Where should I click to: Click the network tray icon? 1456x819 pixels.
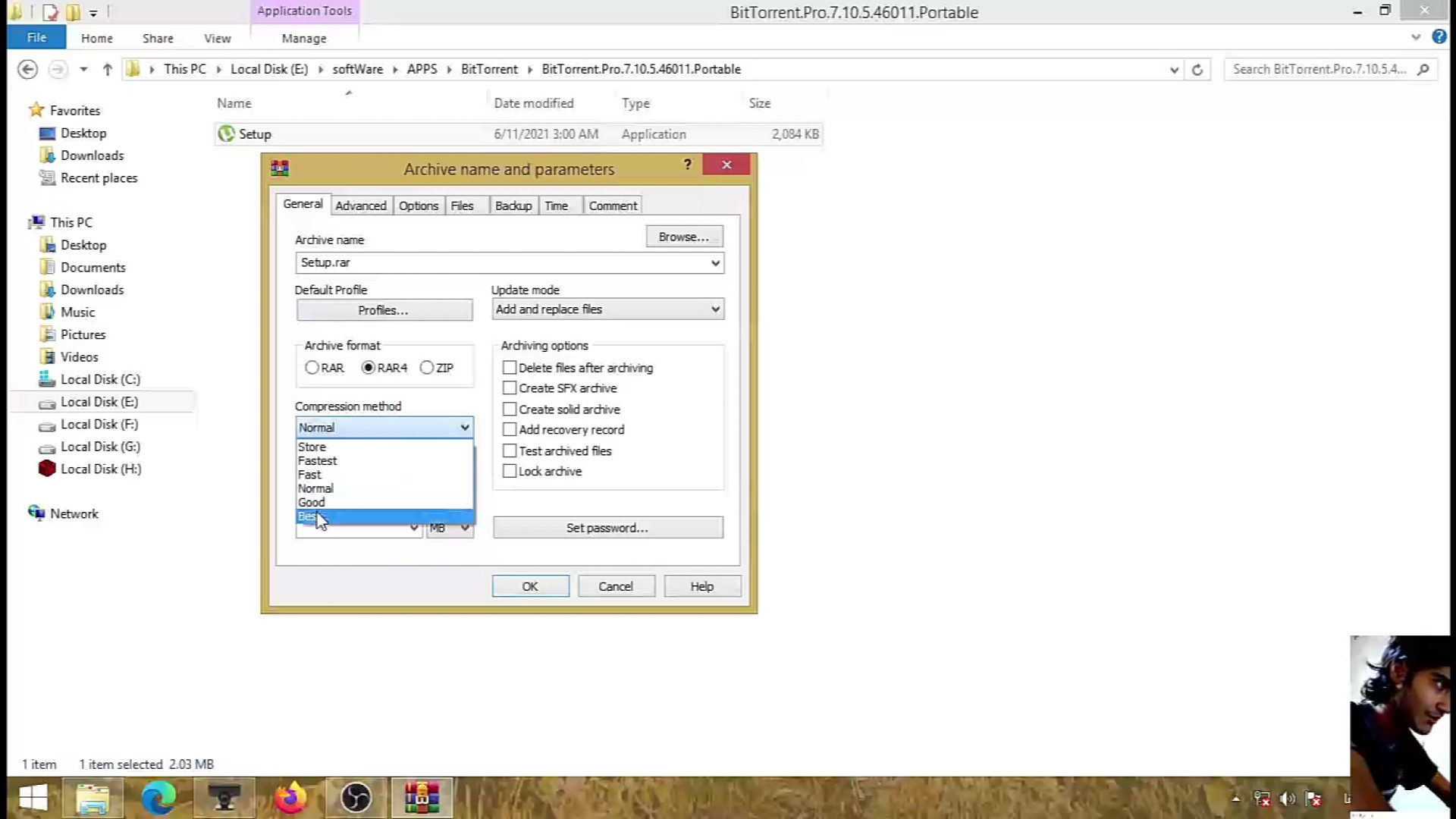coord(1262,799)
